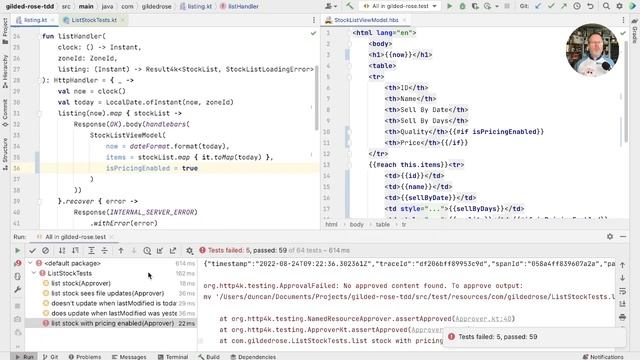Viewport: 640px width, 360px height.
Task: Open the user account dropdown
Action: tap(331, 6)
